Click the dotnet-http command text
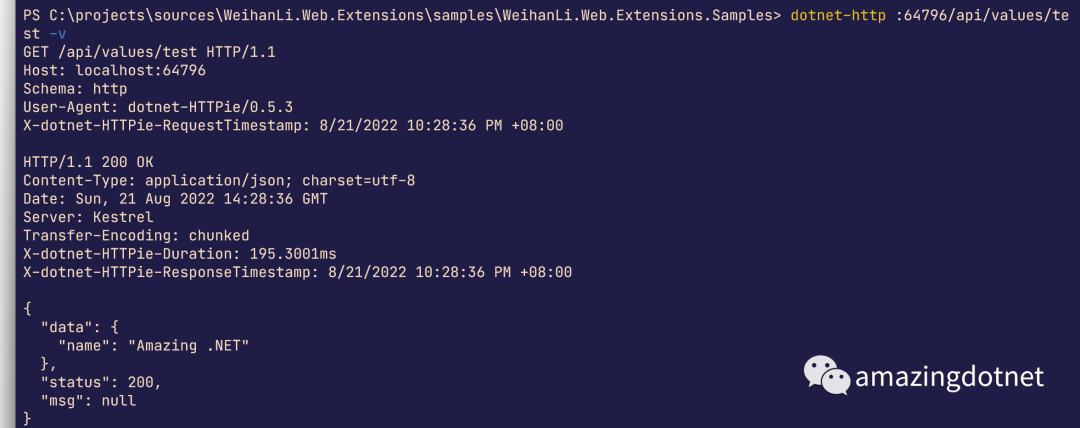Viewport: 1080px width, 428px height. (838, 15)
